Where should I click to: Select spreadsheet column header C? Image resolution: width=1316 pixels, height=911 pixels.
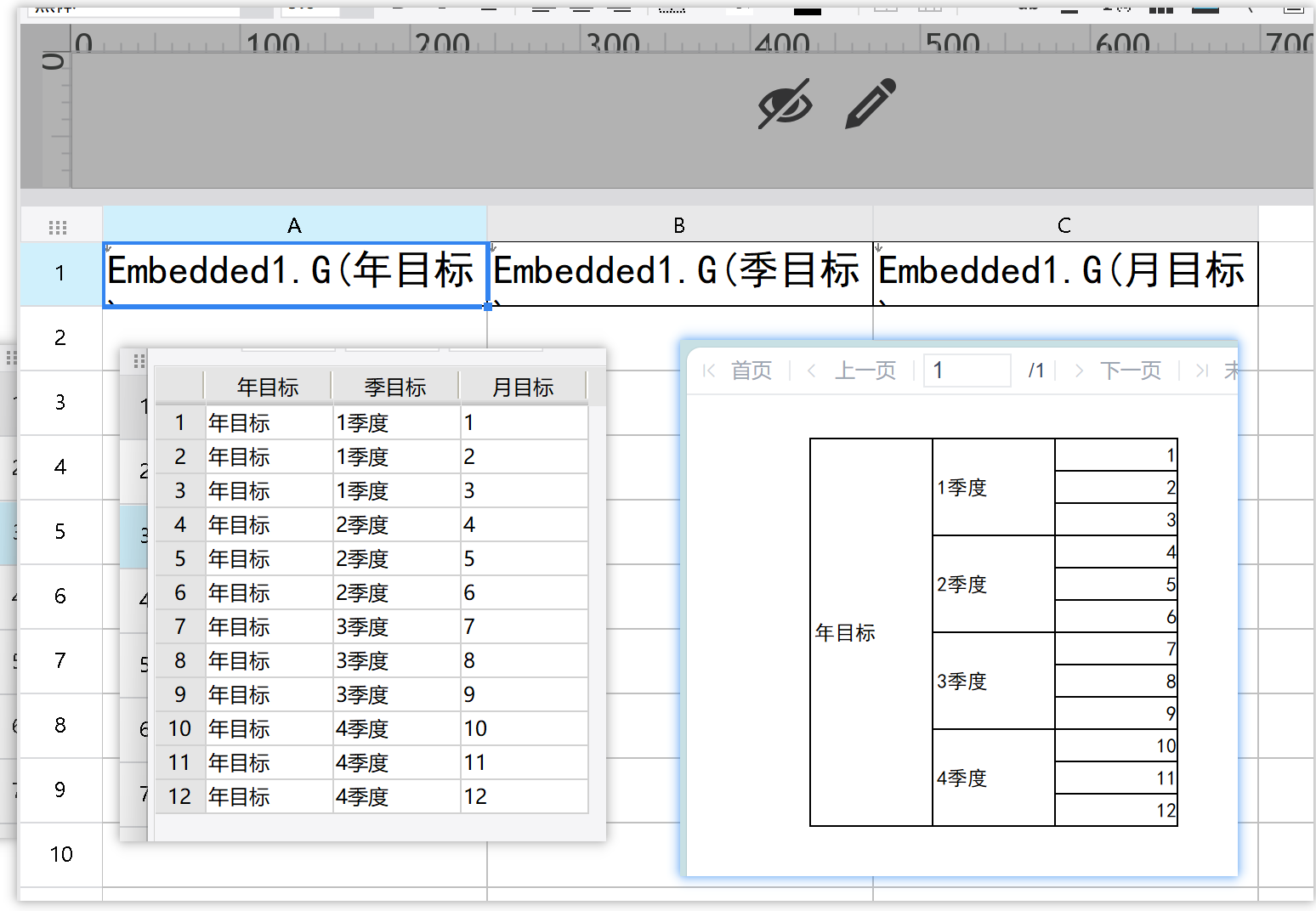pyautogui.click(x=1064, y=224)
